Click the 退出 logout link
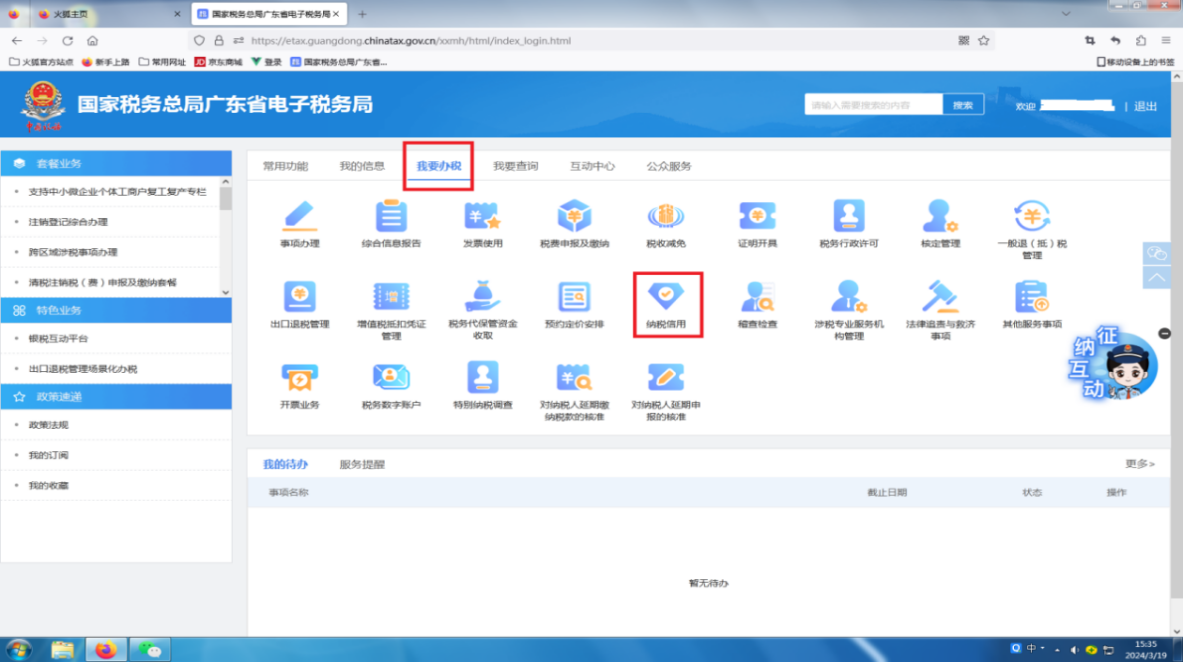 (x=1145, y=106)
